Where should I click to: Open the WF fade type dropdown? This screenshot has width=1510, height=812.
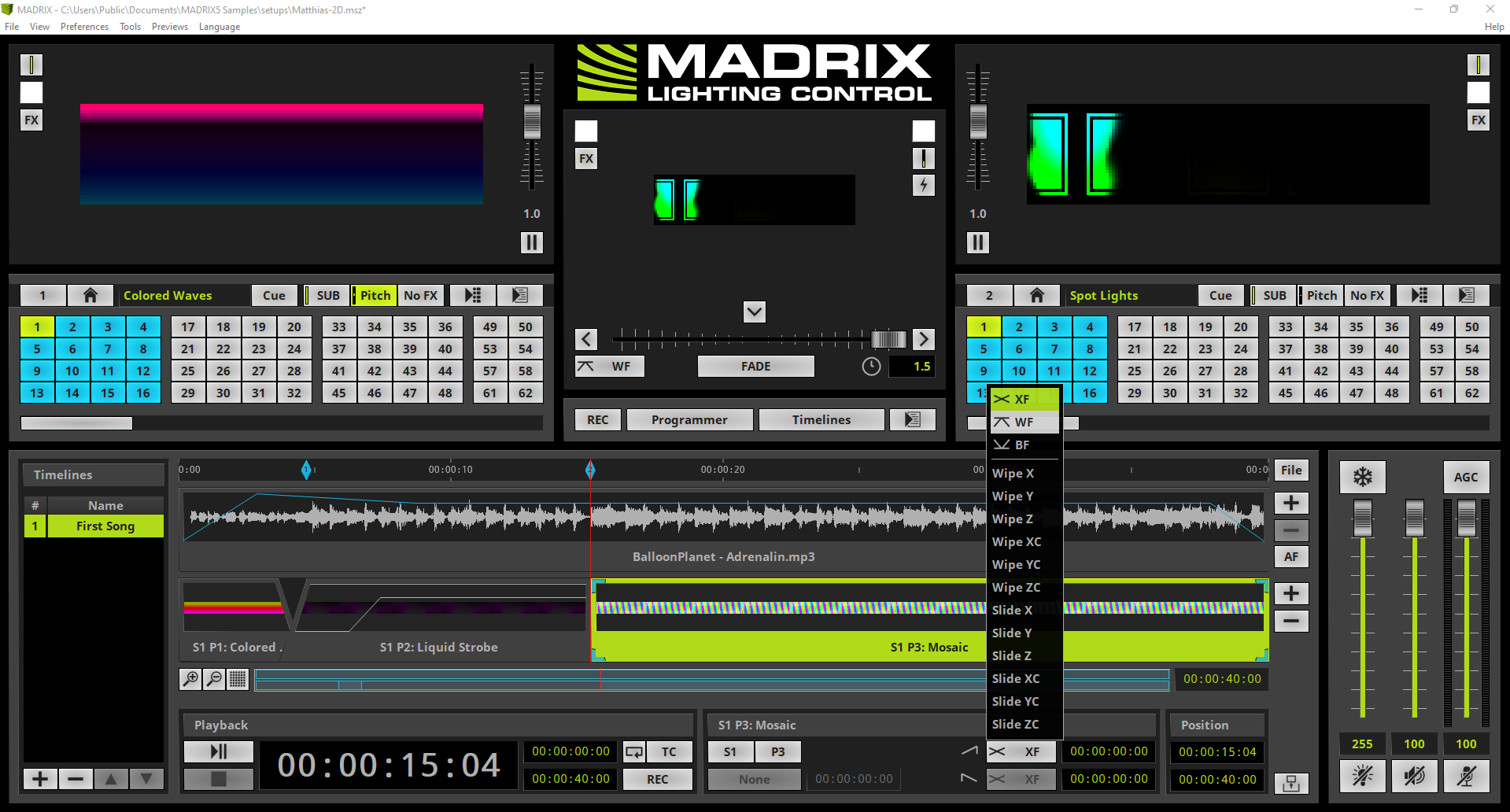pyautogui.click(x=610, y=366)
